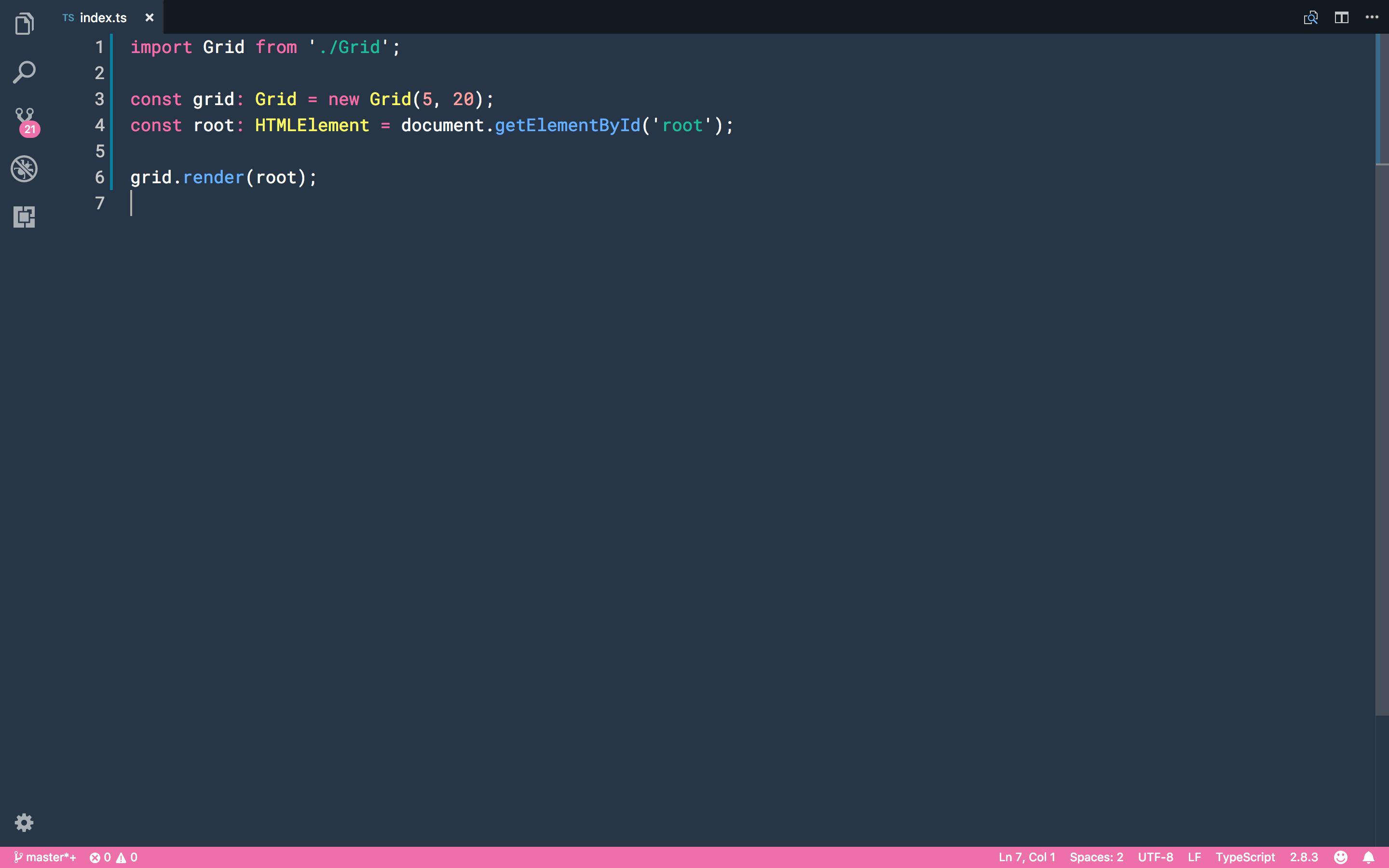This screenshot has width=1389, height=868.
Task: Change the TypeScript language mode
Action: click(x=1244, y=857)
